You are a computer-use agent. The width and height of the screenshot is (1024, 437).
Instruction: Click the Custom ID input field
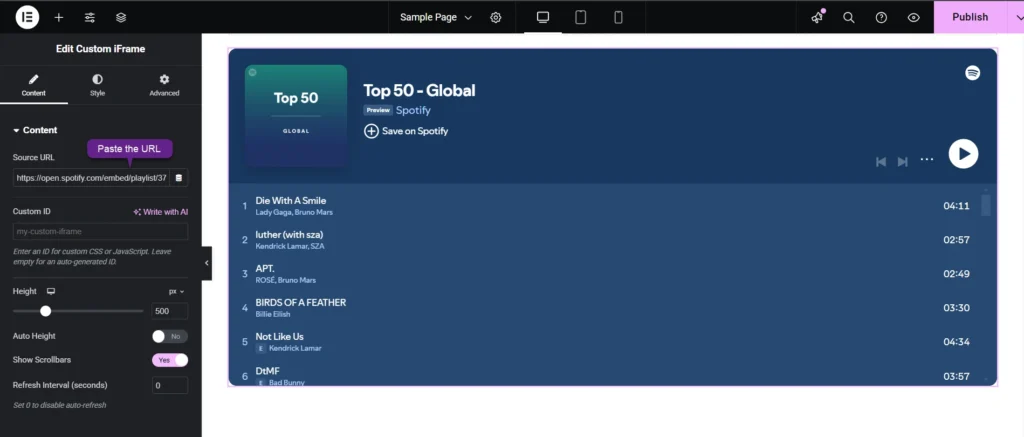(x=101, y=231)
